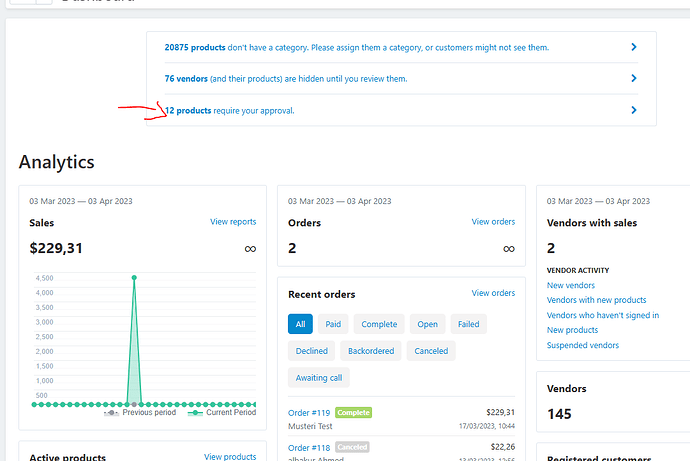This screenshot has height=461, width=690.
Task: Filter recent orders by Canceled
Action: (431, 351)
